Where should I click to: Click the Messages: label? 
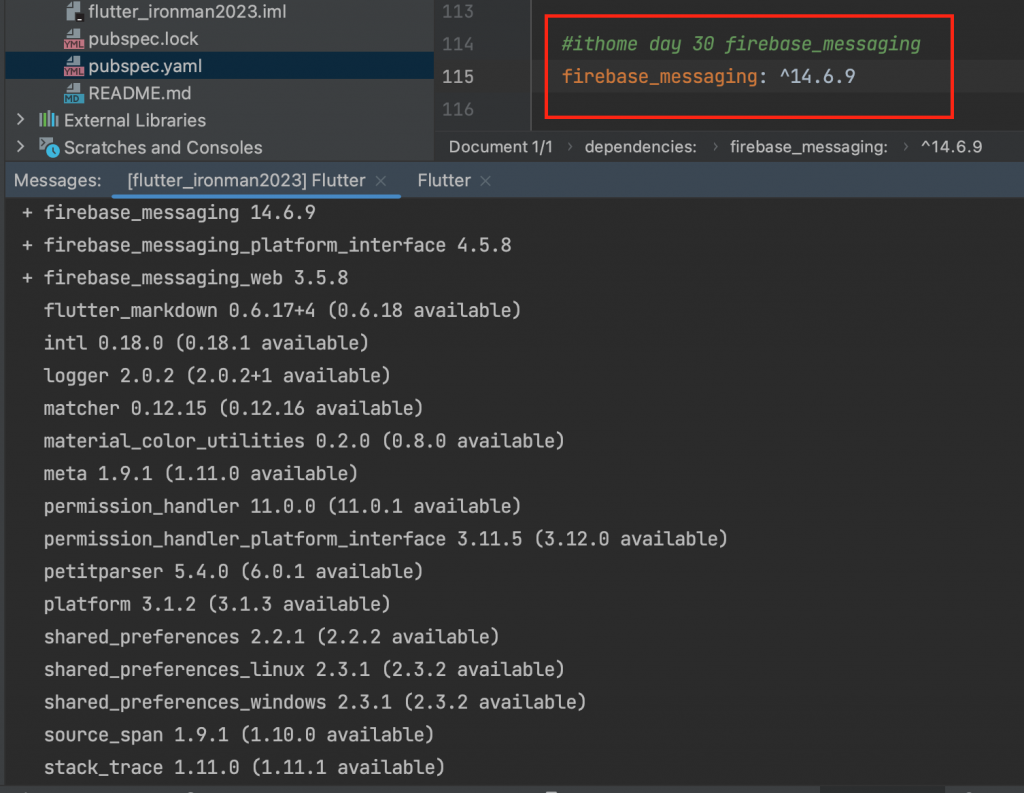(57, 180)
